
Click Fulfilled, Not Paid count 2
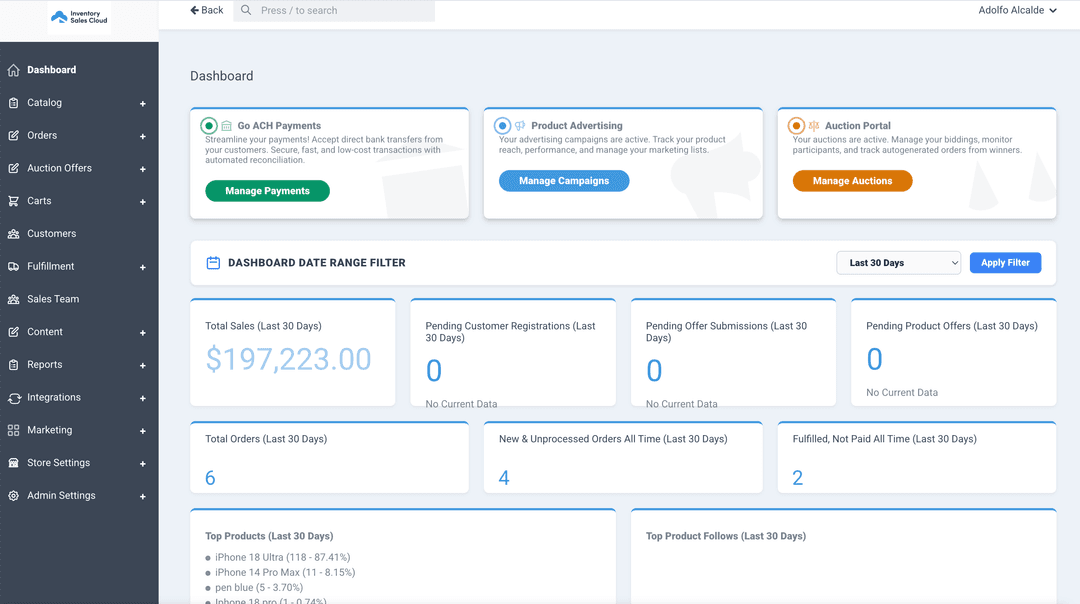point(798,478)
